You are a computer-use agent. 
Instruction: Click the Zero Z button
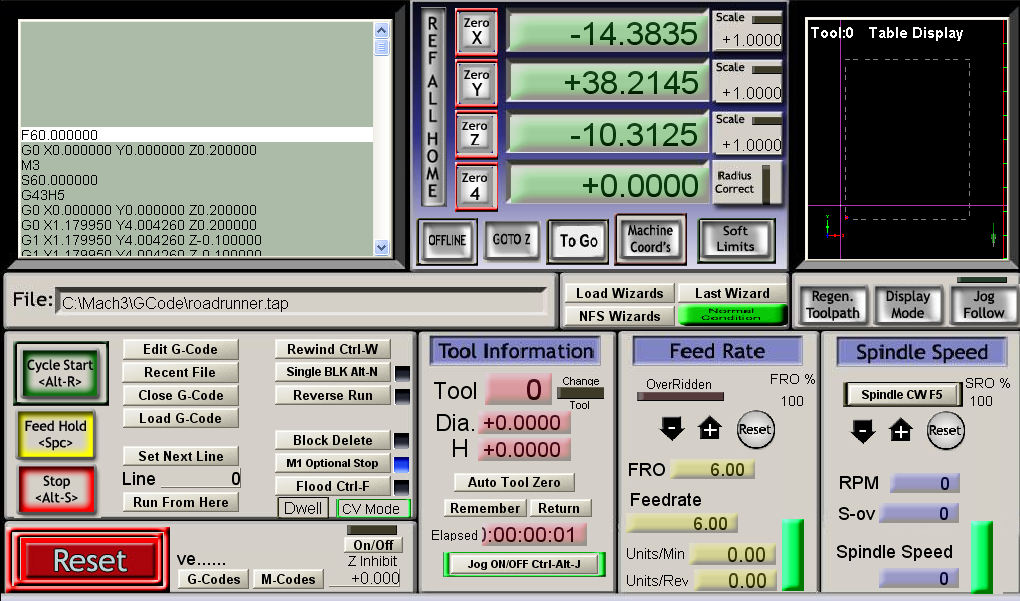(x=476, y=135)
